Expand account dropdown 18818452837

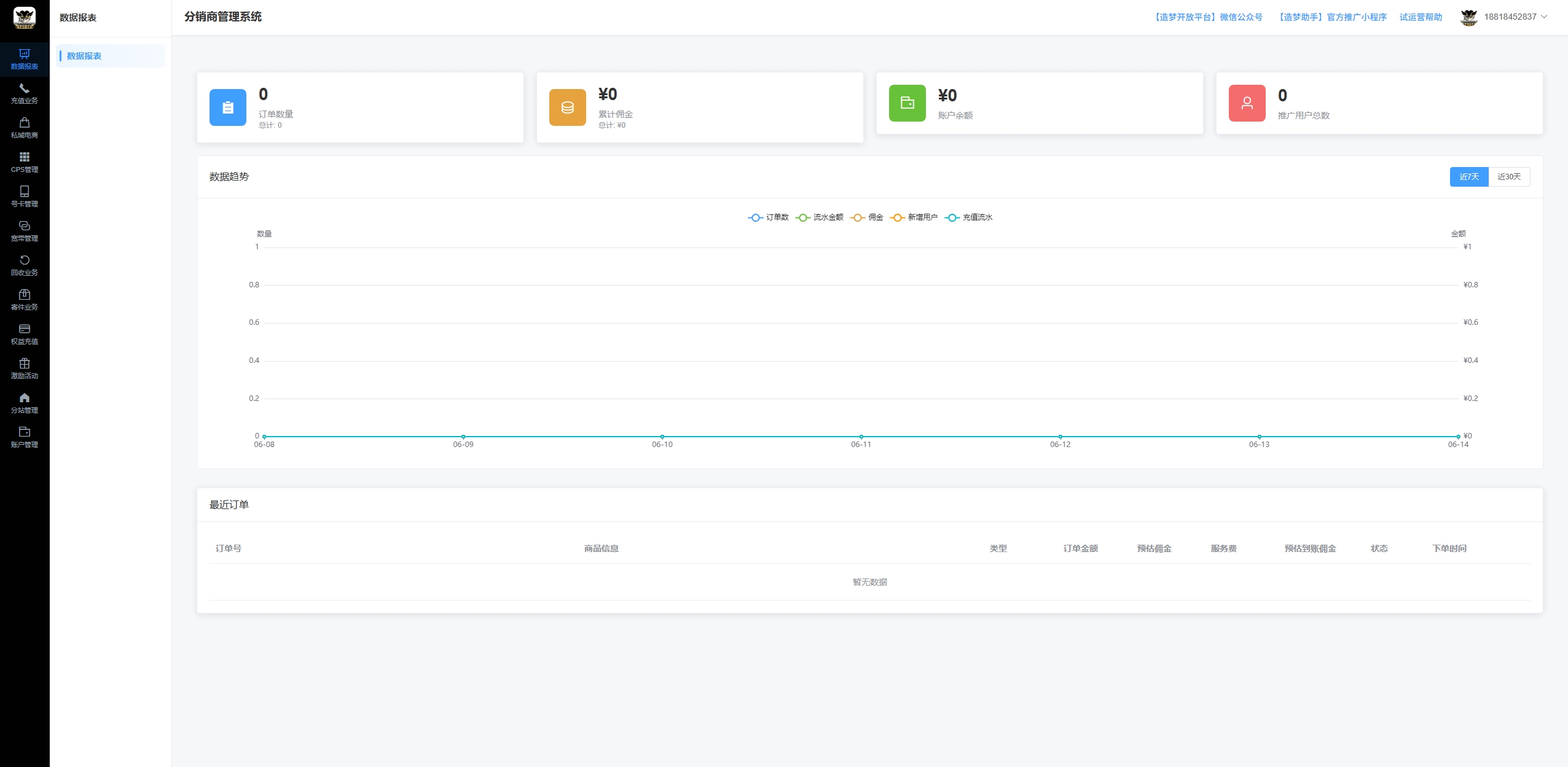1504,17
